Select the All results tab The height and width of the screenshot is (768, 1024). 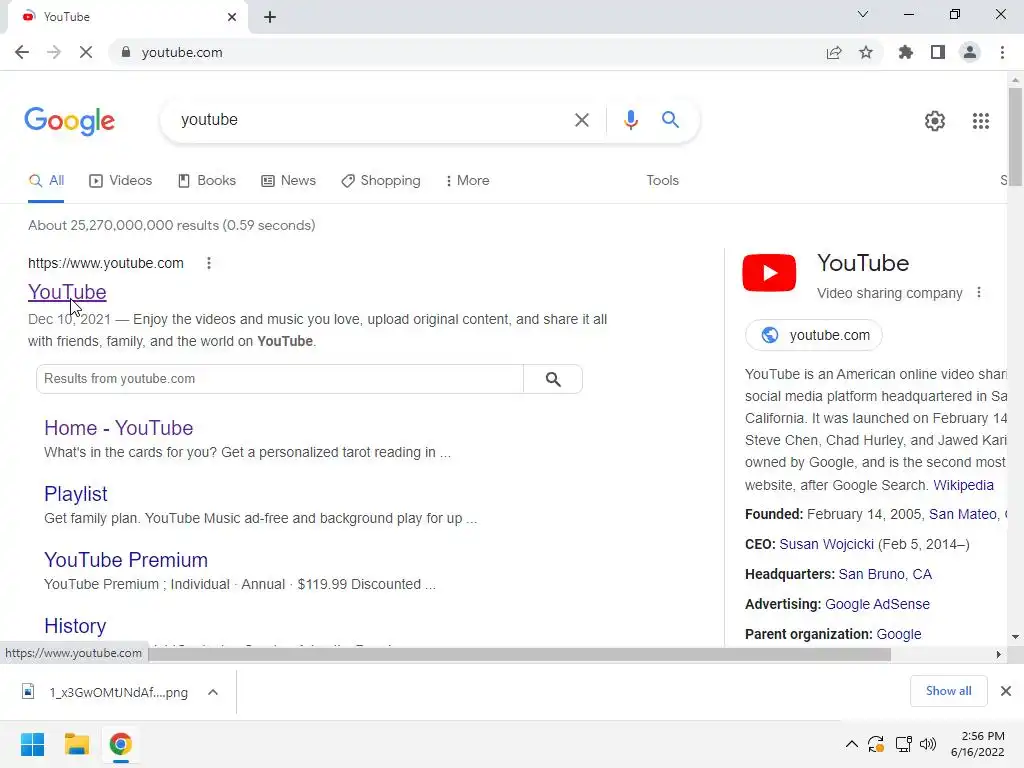tap(46, 181)
